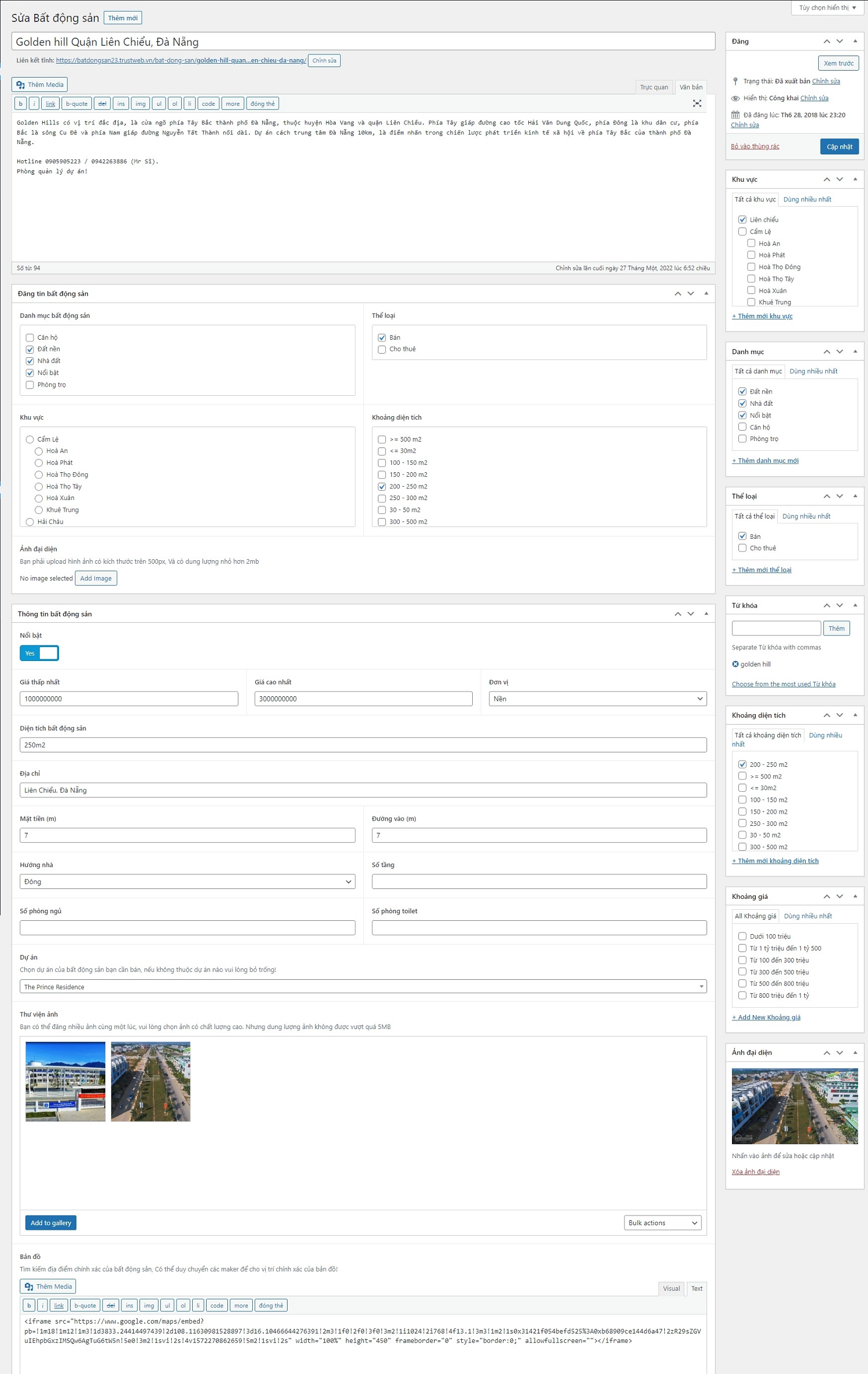This screenshot has height=1374, width=868.
Task: Click the Bỏ vào thùng rác link
Action: coord(755,146)
